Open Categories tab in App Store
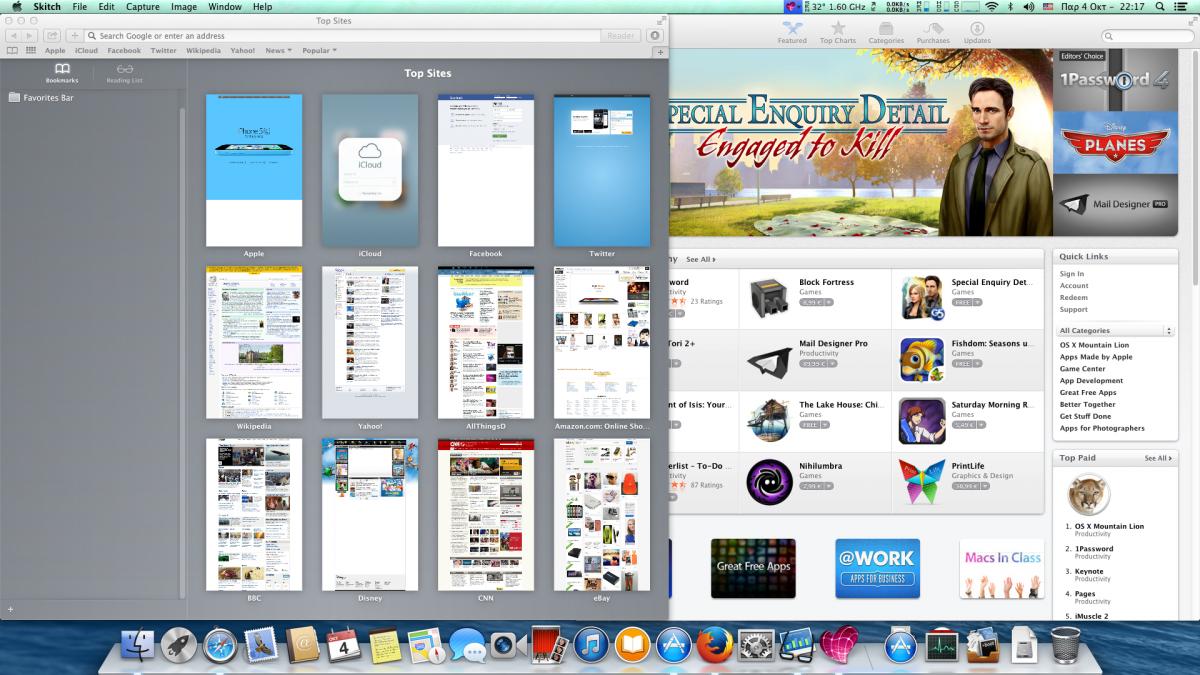Screen dimensions: 1200x675 coord(886,33)
